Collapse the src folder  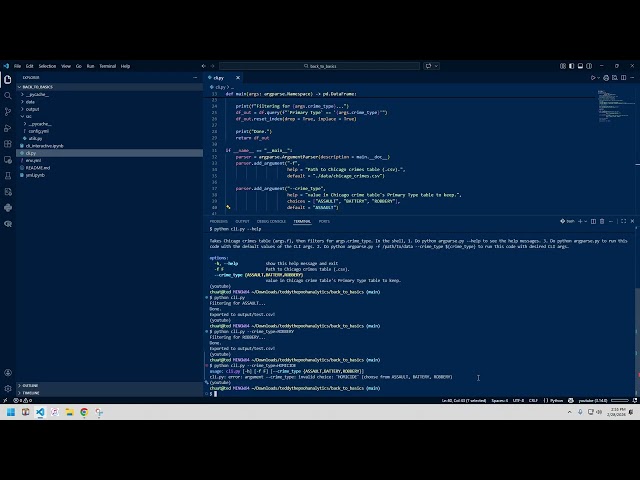pos(109,116)
